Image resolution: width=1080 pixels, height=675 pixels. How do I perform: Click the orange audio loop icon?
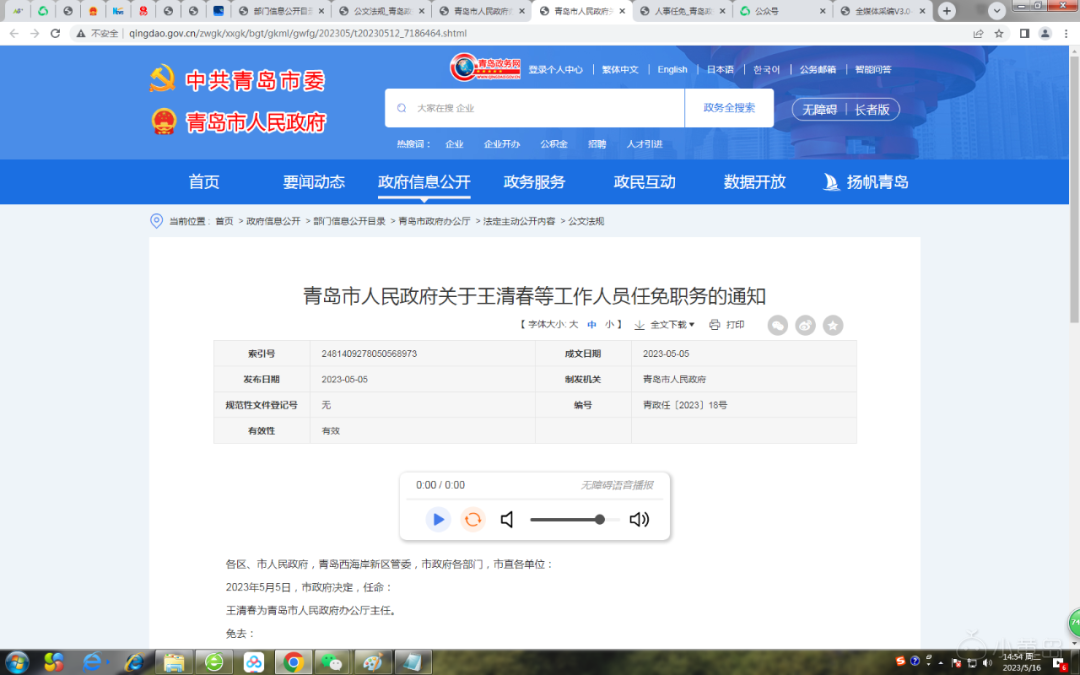click(473, 519)
